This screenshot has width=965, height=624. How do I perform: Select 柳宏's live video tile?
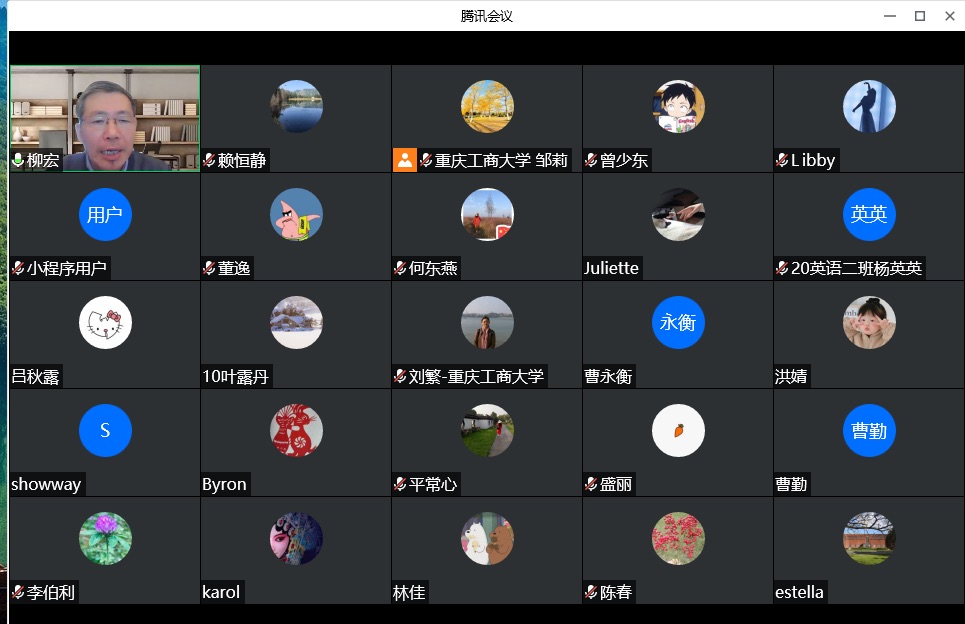click(x=105, y=118)
